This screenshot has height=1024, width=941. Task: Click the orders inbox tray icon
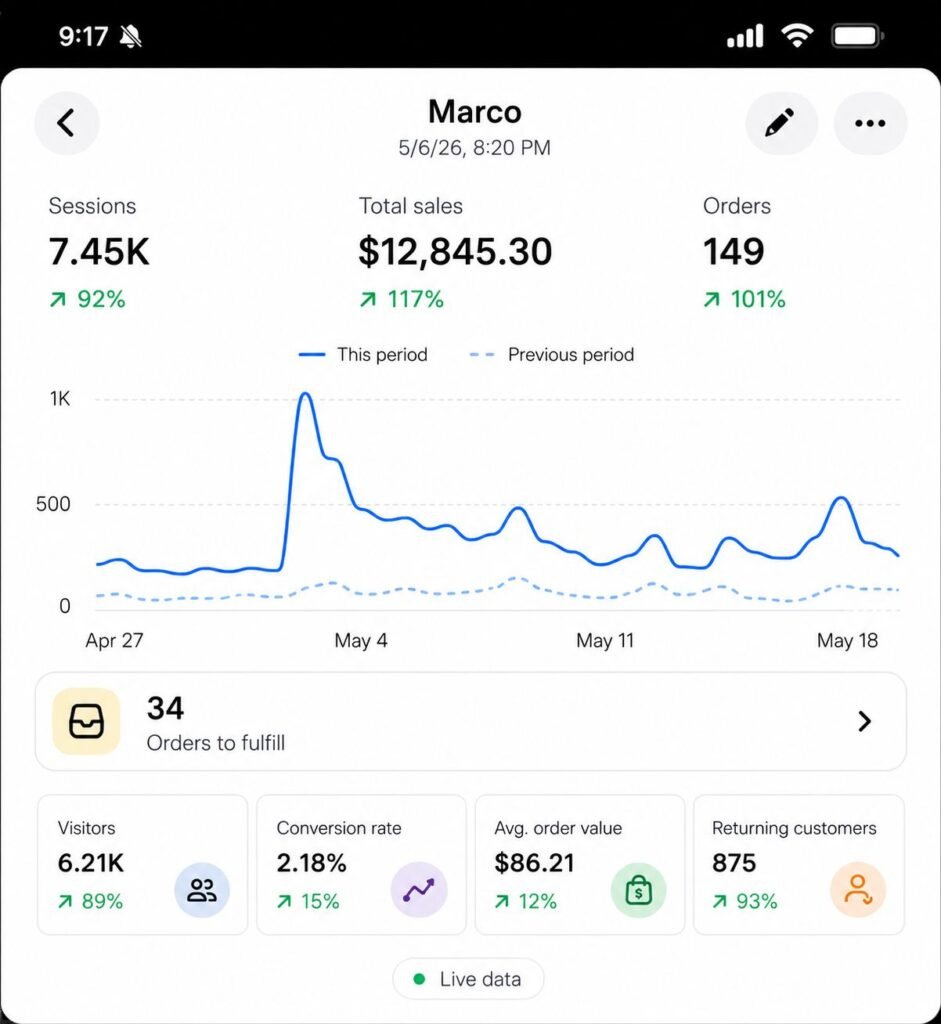pos(86,721)
